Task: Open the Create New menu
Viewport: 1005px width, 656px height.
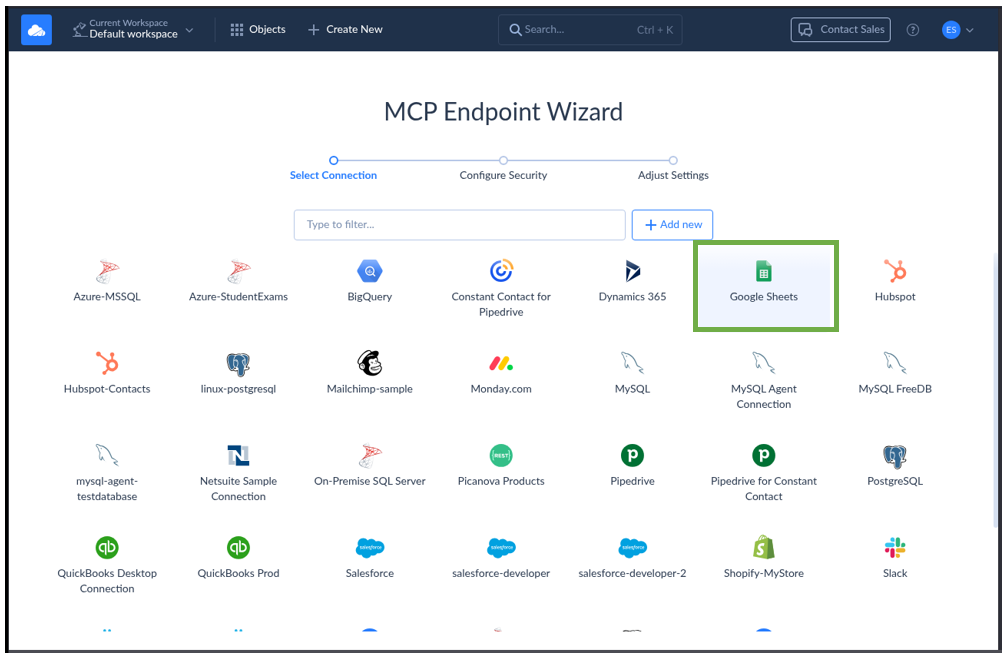Action: pos(345,30)
